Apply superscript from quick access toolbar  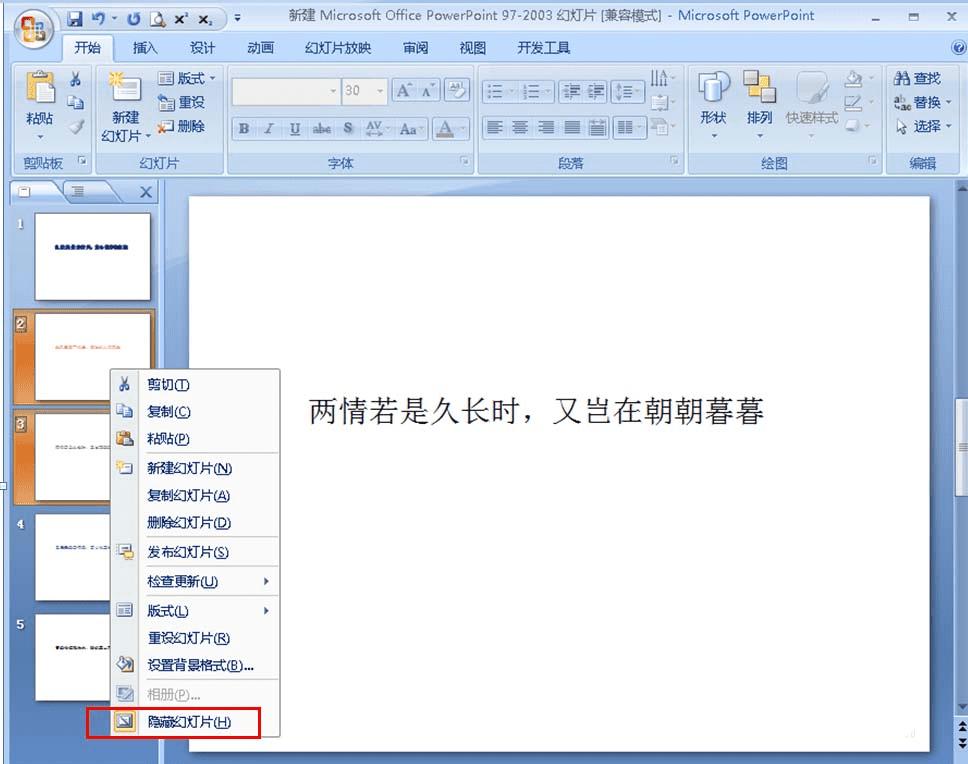pyautogui.click(x=181, y=19)
